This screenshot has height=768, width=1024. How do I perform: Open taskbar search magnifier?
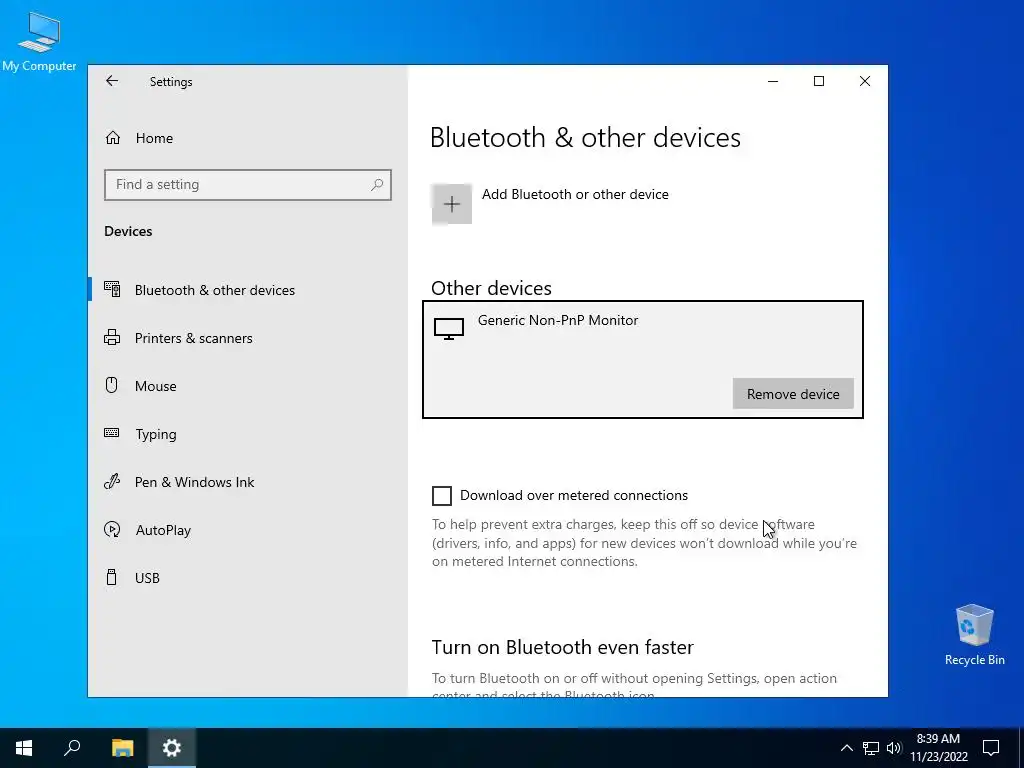point(72,748)
